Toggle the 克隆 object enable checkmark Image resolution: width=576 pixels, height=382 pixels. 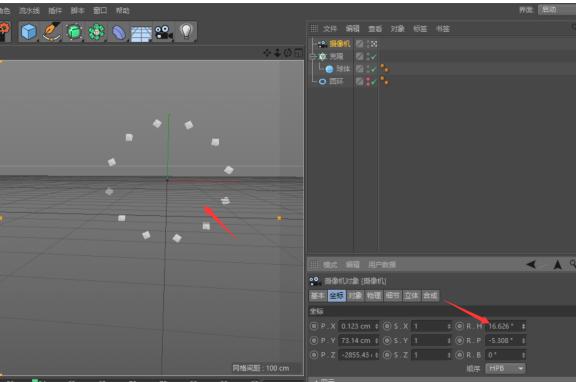(374, 57)
